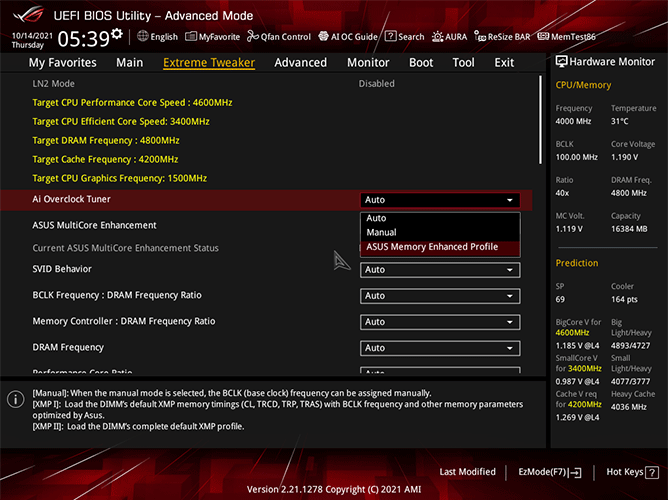Open the Hot Keys help
The width and height of the screenshot is (668, 500).
pos(630,472)
